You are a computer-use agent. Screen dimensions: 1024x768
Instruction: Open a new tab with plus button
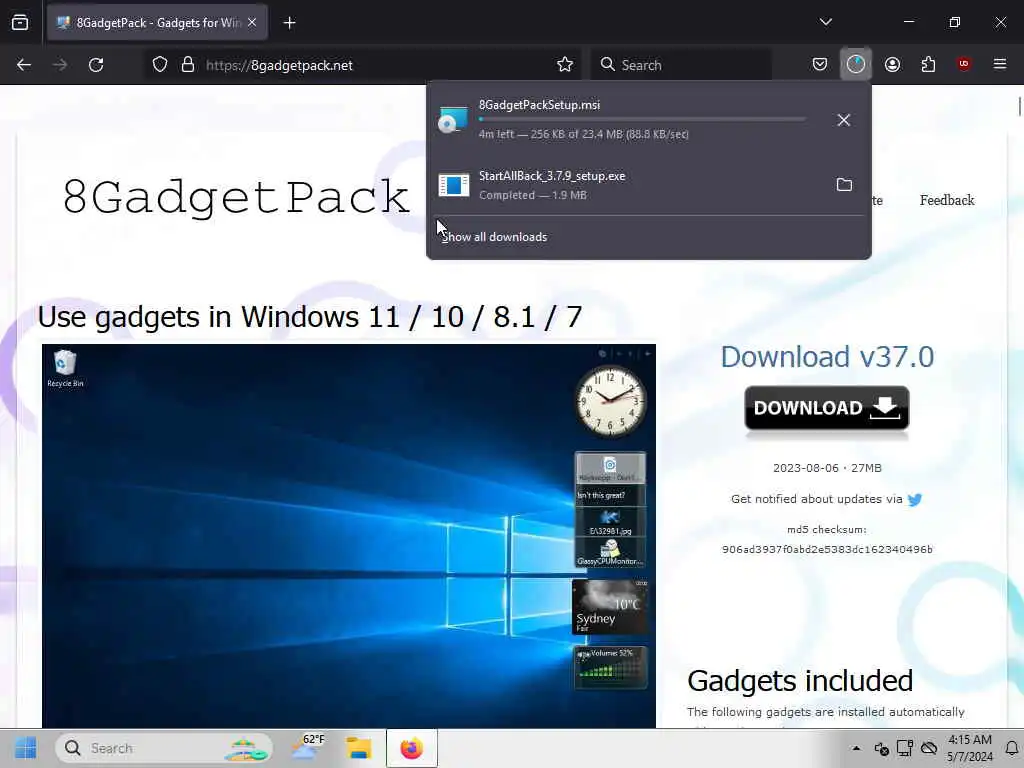pyautogui.click(x=289, y=23)
